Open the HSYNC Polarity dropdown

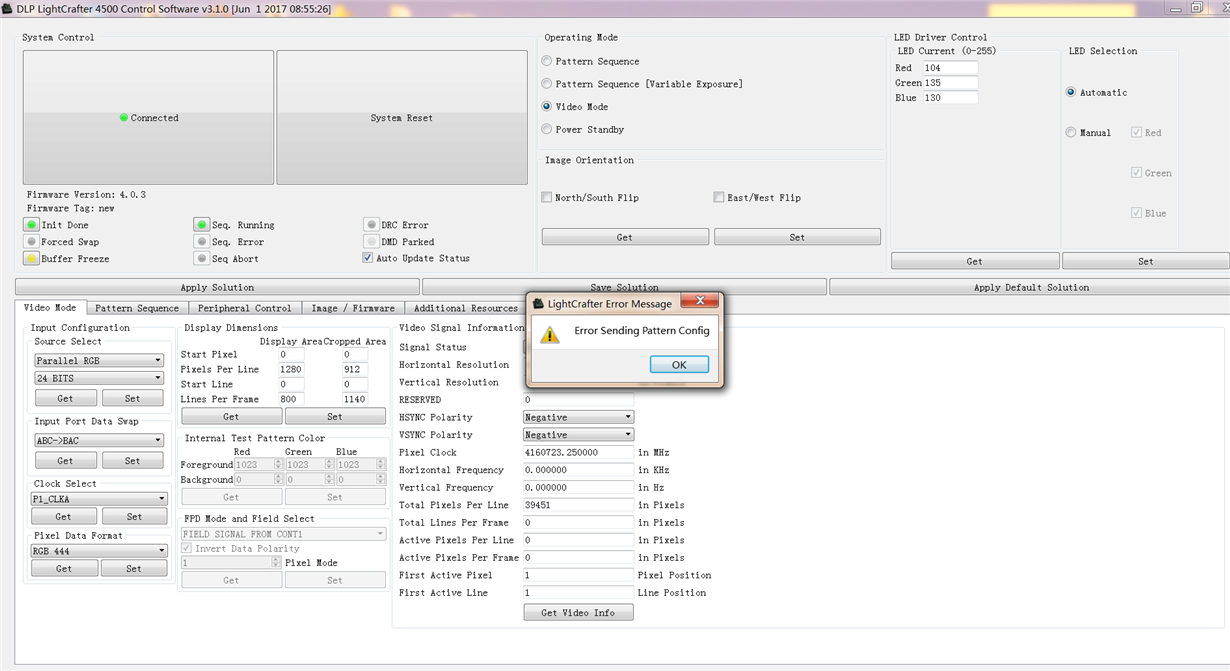(x=578, y=417)
